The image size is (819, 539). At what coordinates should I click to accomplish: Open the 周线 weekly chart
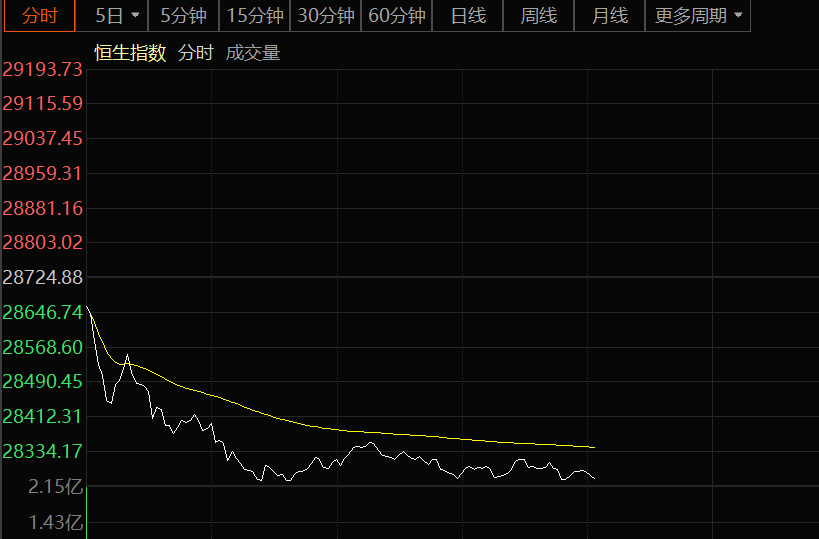pyautogui.click(x=539, y=16)
